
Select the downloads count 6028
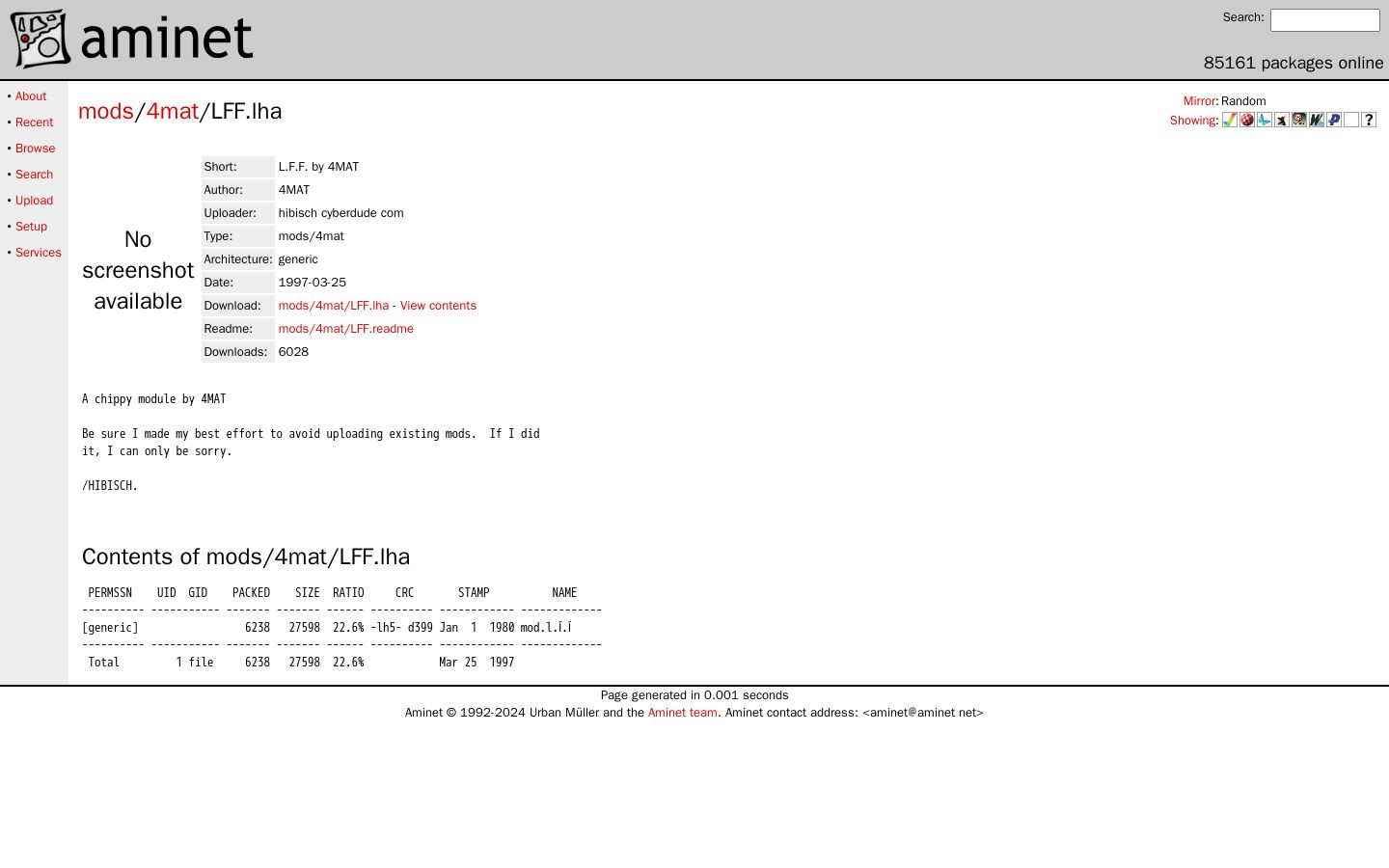tap(294, 352)
